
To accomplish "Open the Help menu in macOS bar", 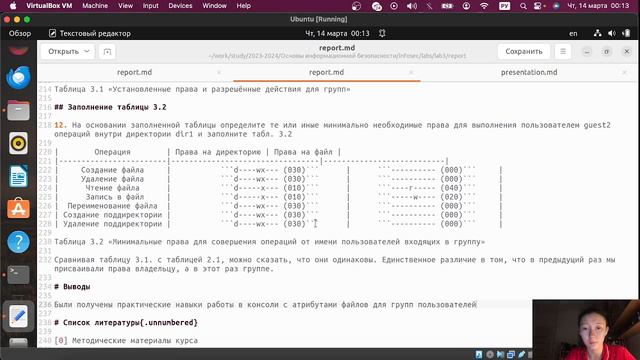I will point(244,6).
